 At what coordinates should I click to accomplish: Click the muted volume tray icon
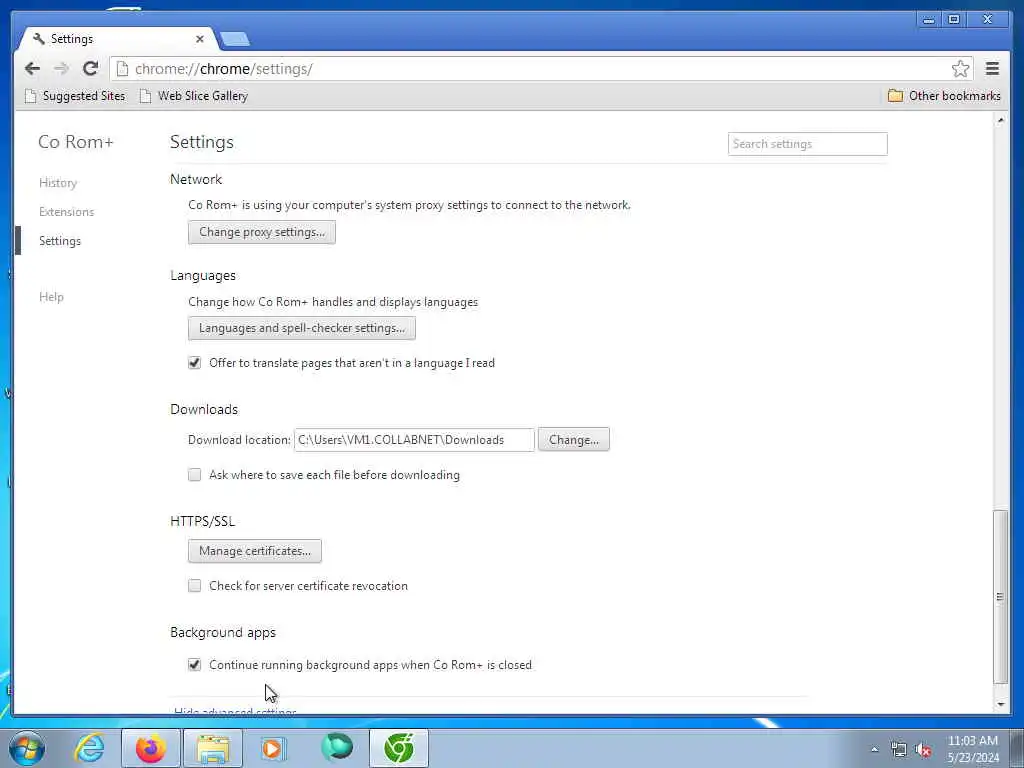pyautogui.click(x=923, y=750)
